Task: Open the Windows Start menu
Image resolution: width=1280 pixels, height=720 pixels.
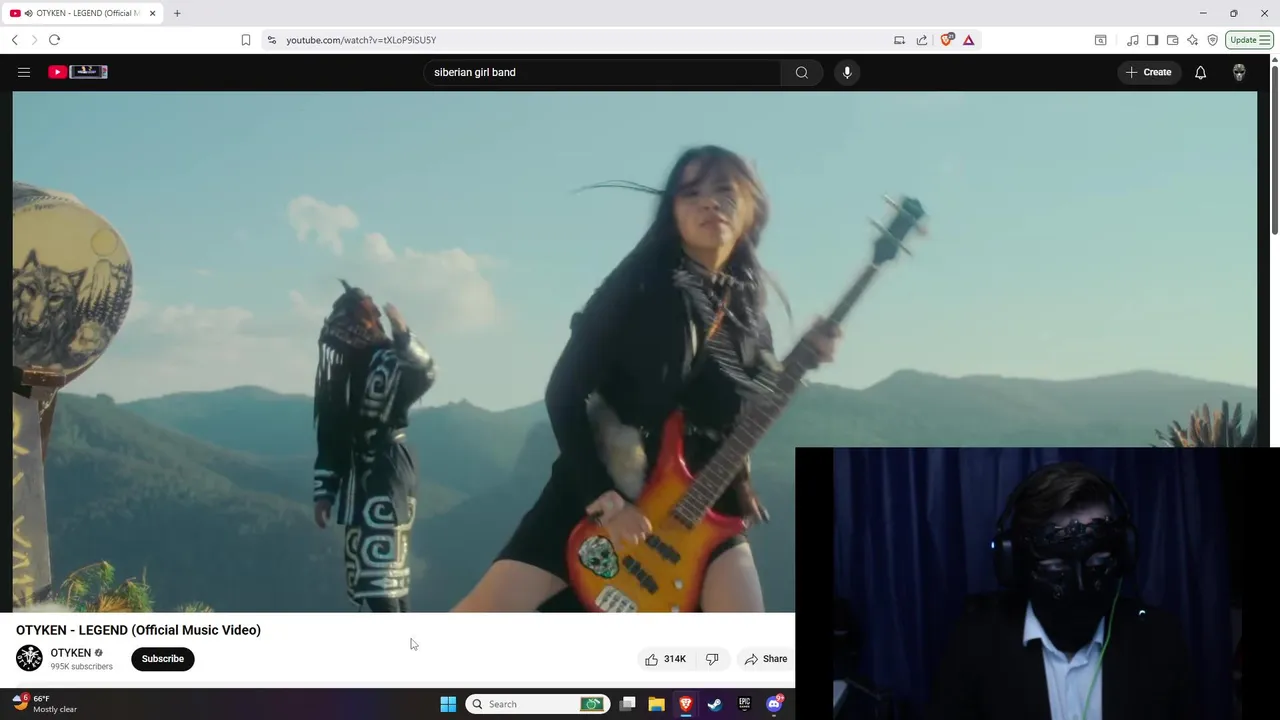Action: (x=448, y=704)
